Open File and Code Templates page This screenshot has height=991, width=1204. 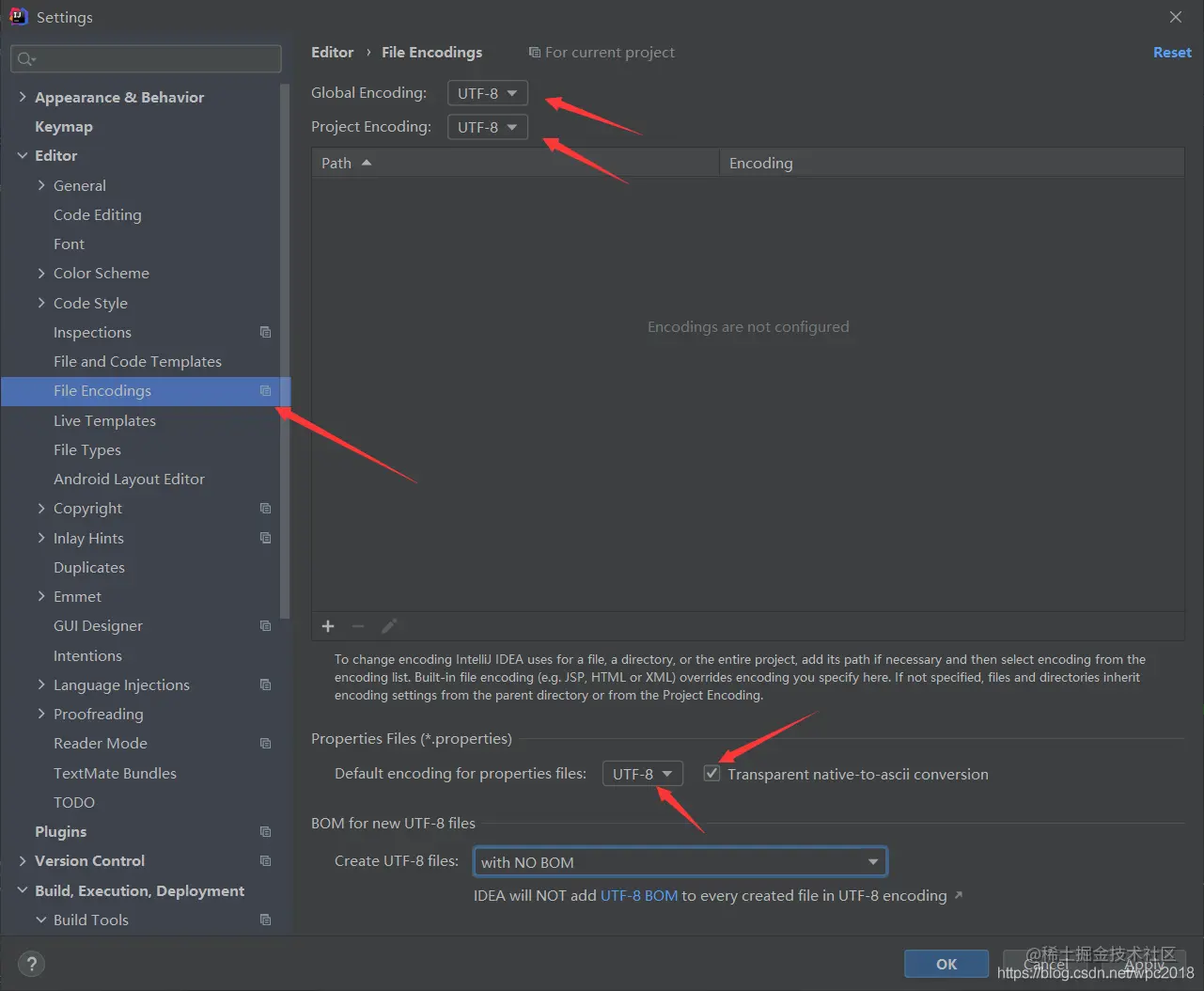click(137, 361)
